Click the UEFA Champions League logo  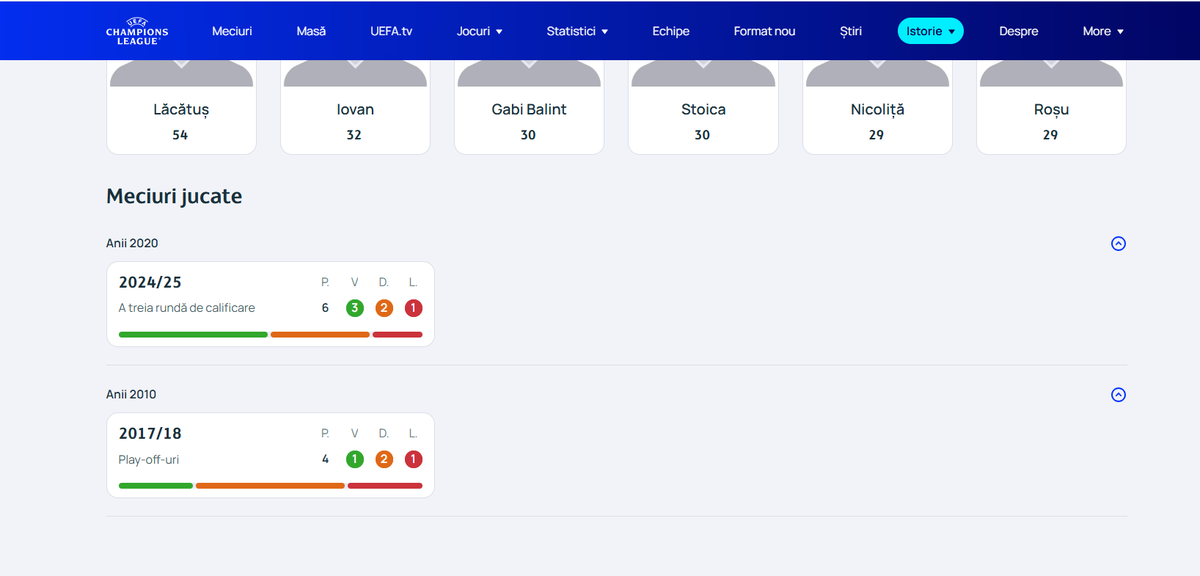[135, 31]
